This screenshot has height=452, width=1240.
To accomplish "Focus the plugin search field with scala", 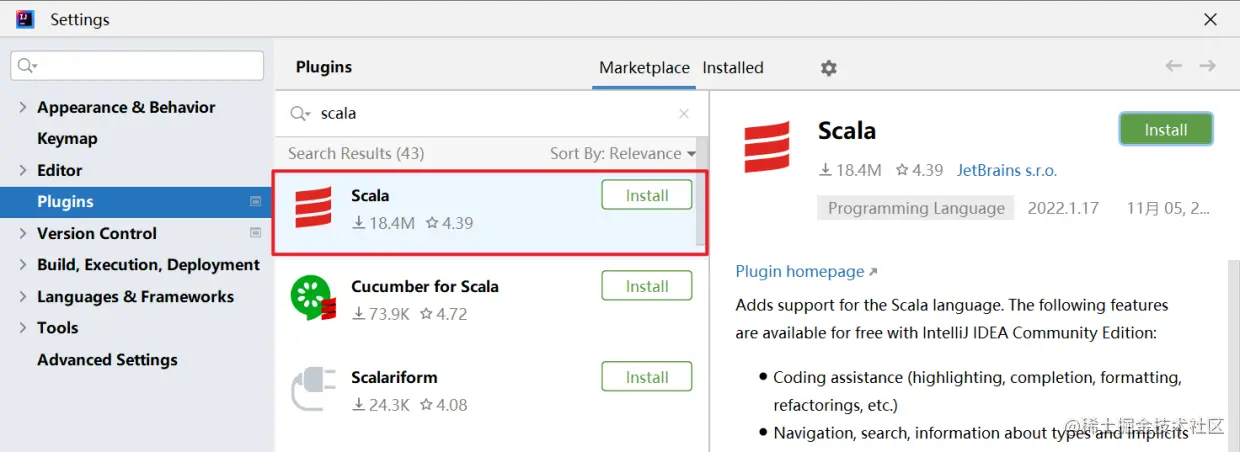I will [490, 114].
